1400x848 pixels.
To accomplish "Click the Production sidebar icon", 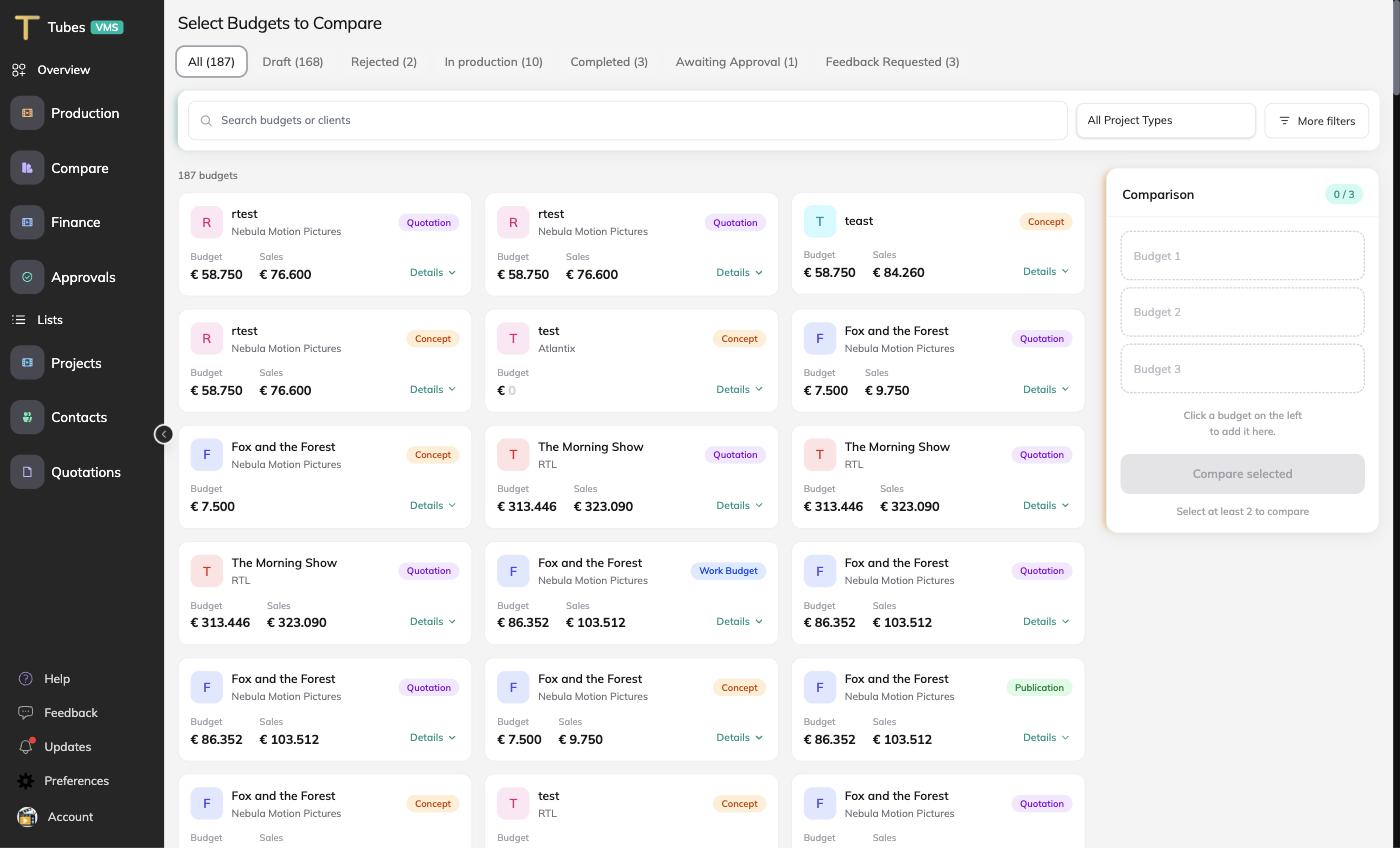I will coord(27,113).
